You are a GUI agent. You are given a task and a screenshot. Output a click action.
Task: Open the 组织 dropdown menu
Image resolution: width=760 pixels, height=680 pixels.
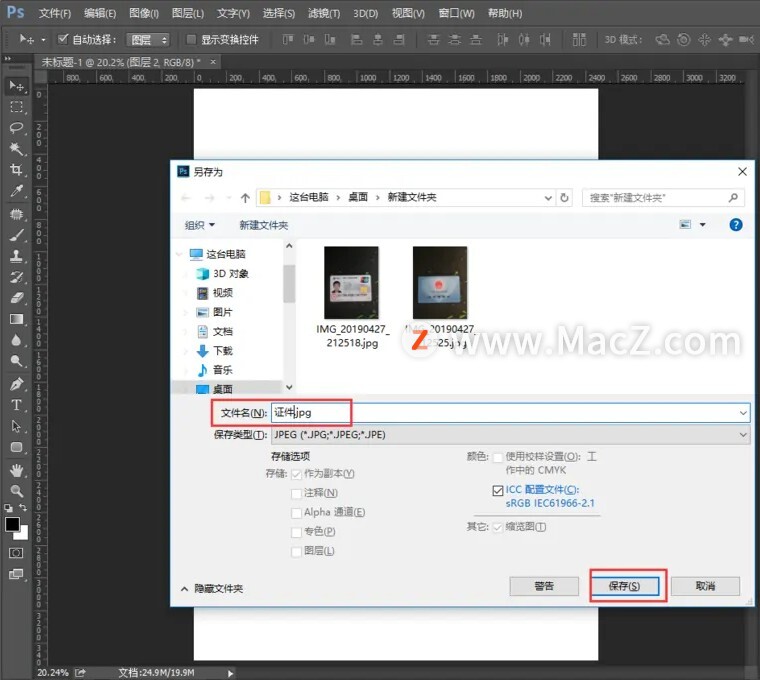(199, 225)
